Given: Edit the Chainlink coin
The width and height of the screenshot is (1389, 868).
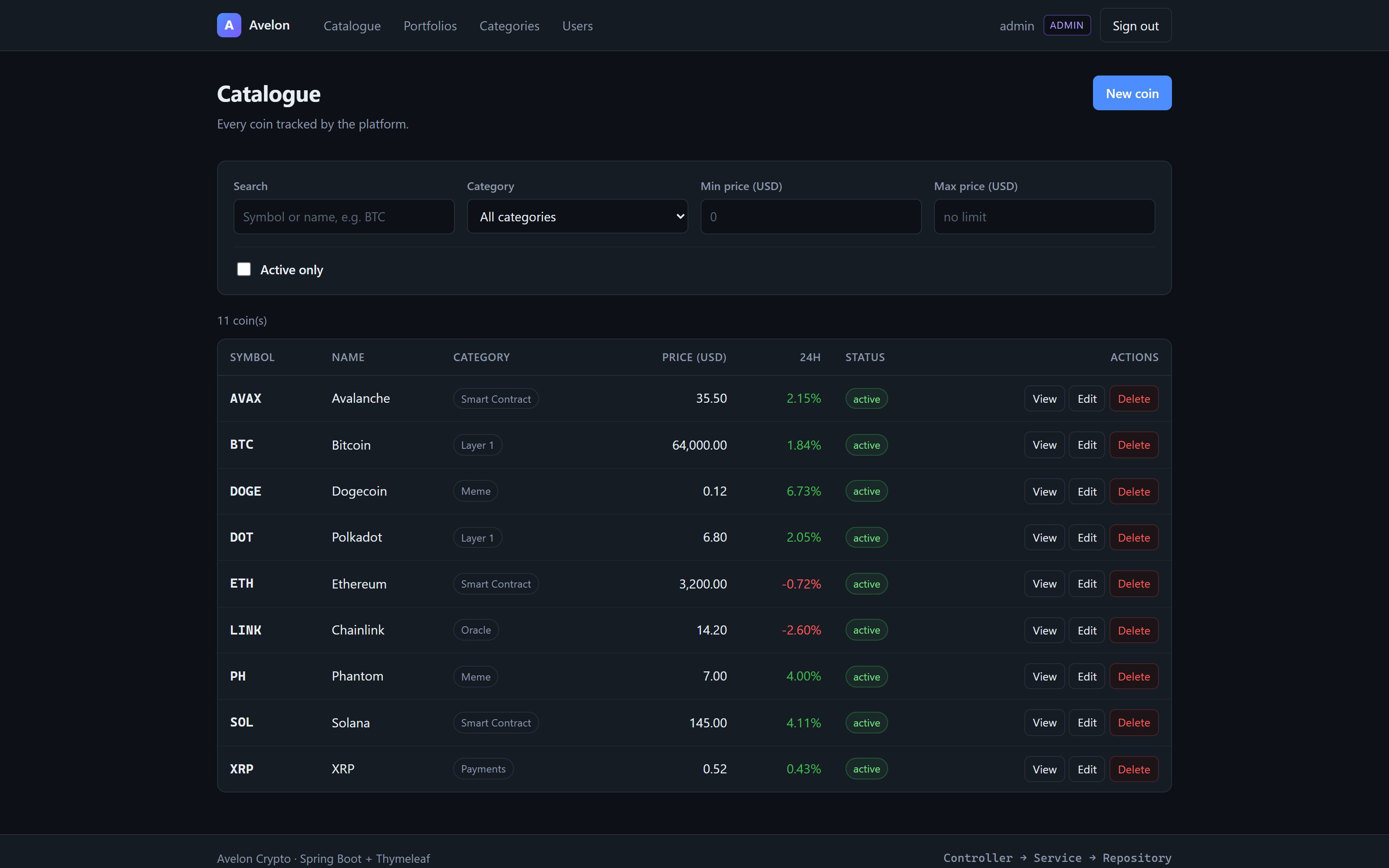Looking at the screenshot, I should [1086, 630].
